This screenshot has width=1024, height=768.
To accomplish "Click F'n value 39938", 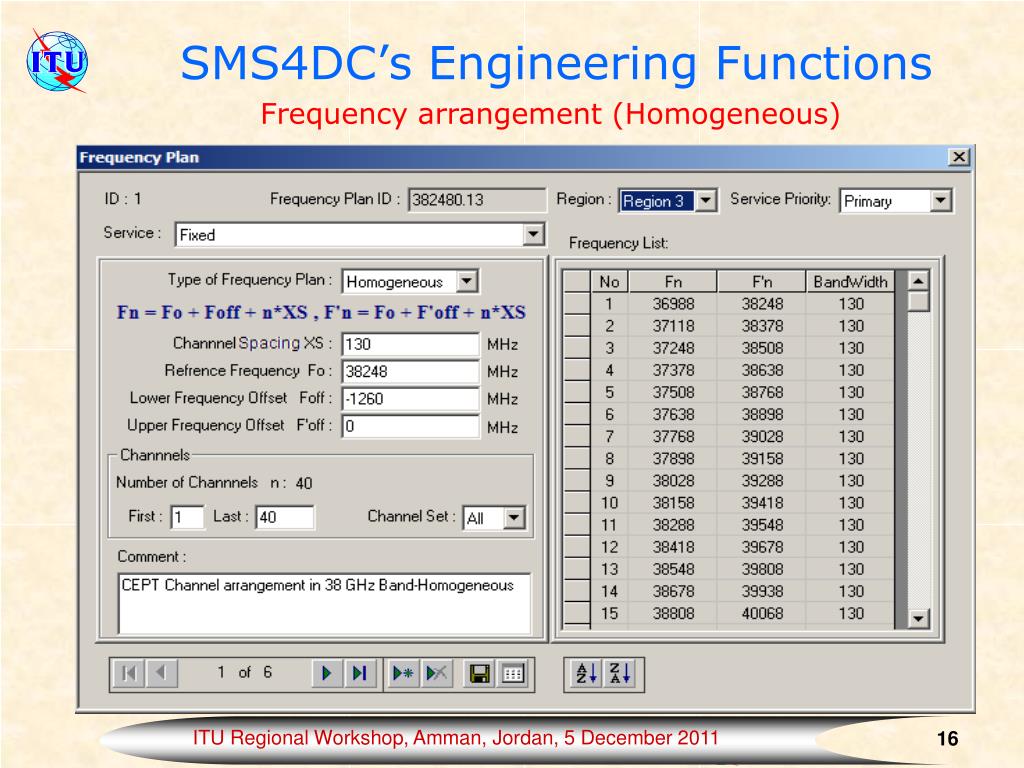I will (x=762, y=592).
